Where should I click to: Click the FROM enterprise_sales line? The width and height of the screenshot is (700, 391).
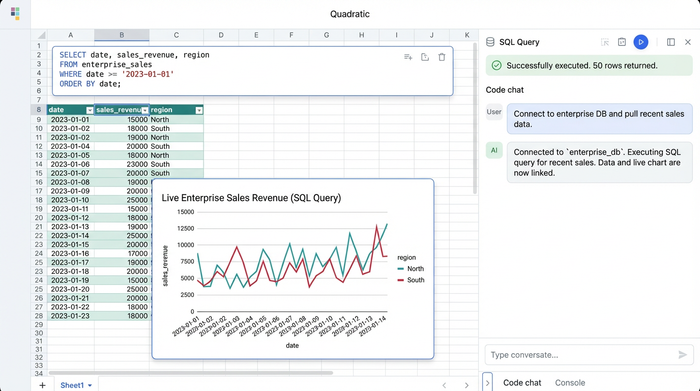tap(106, 65)
